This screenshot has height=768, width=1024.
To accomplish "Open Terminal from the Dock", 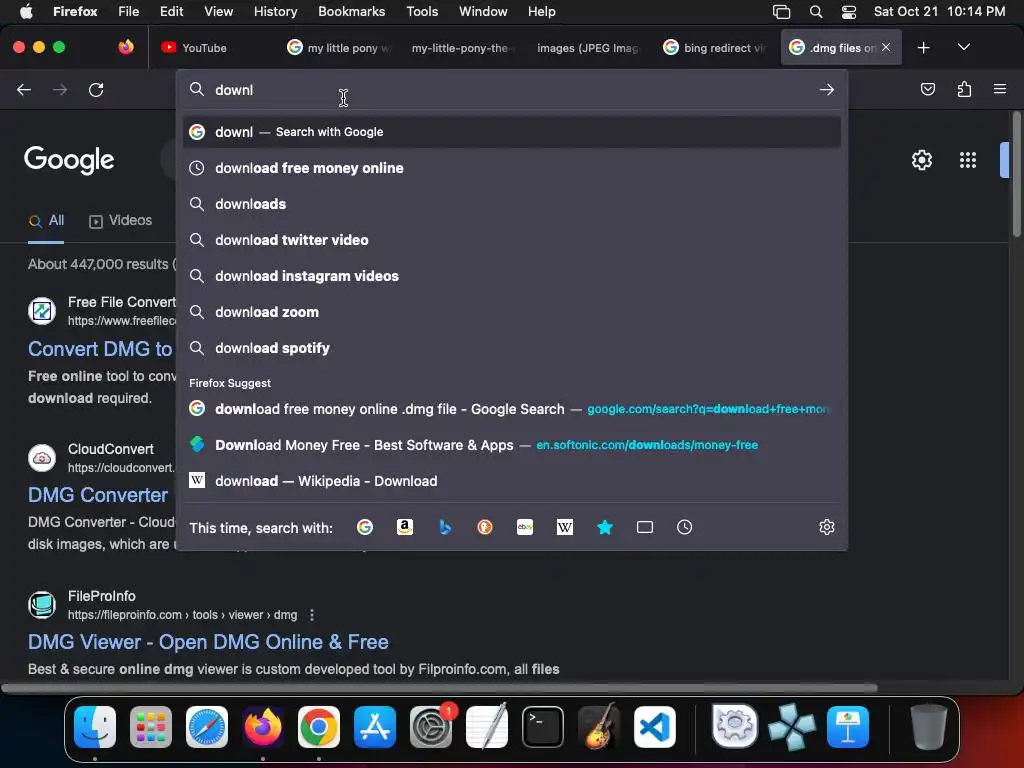I will (x=543, y=727).
